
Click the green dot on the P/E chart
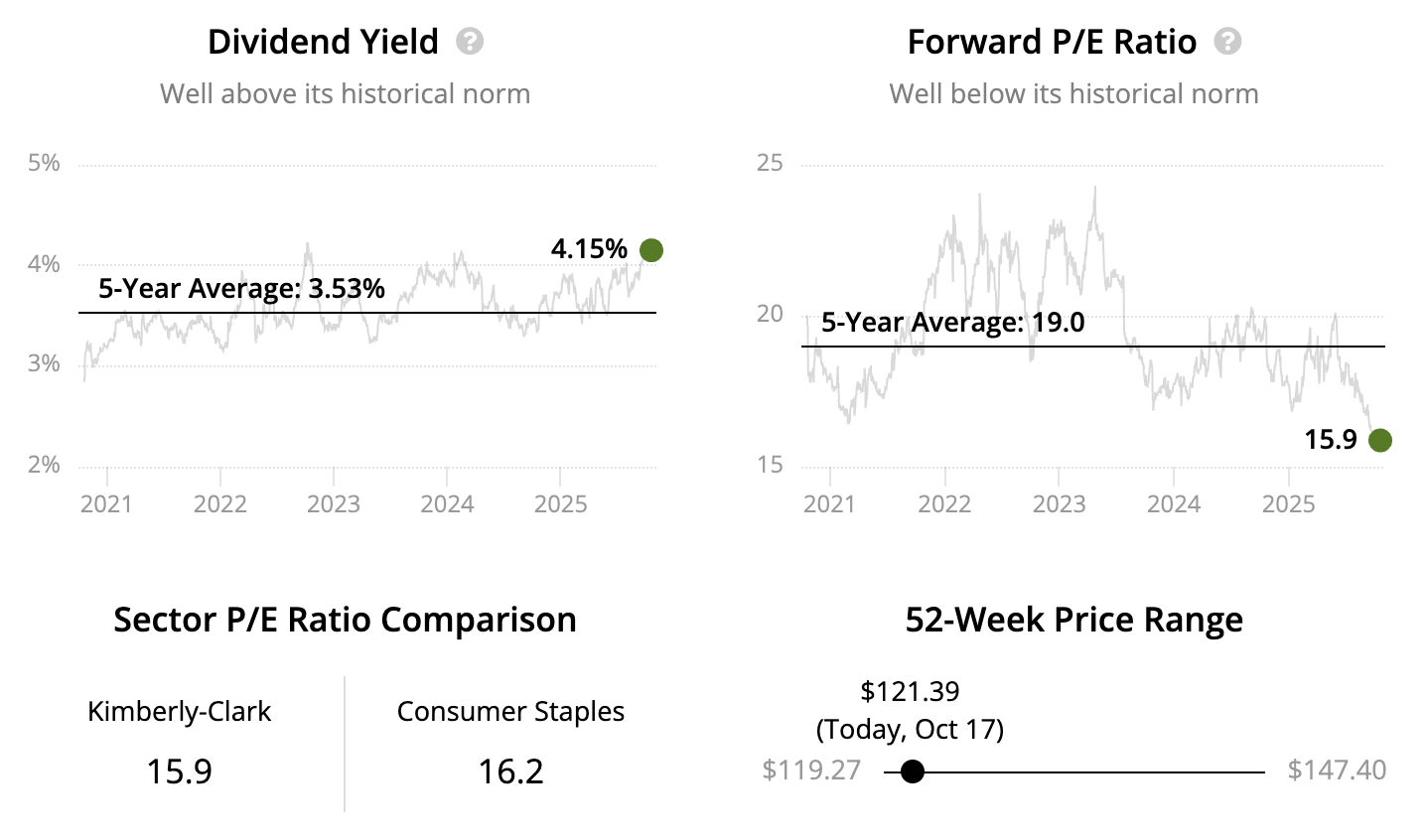[1379, 440]
